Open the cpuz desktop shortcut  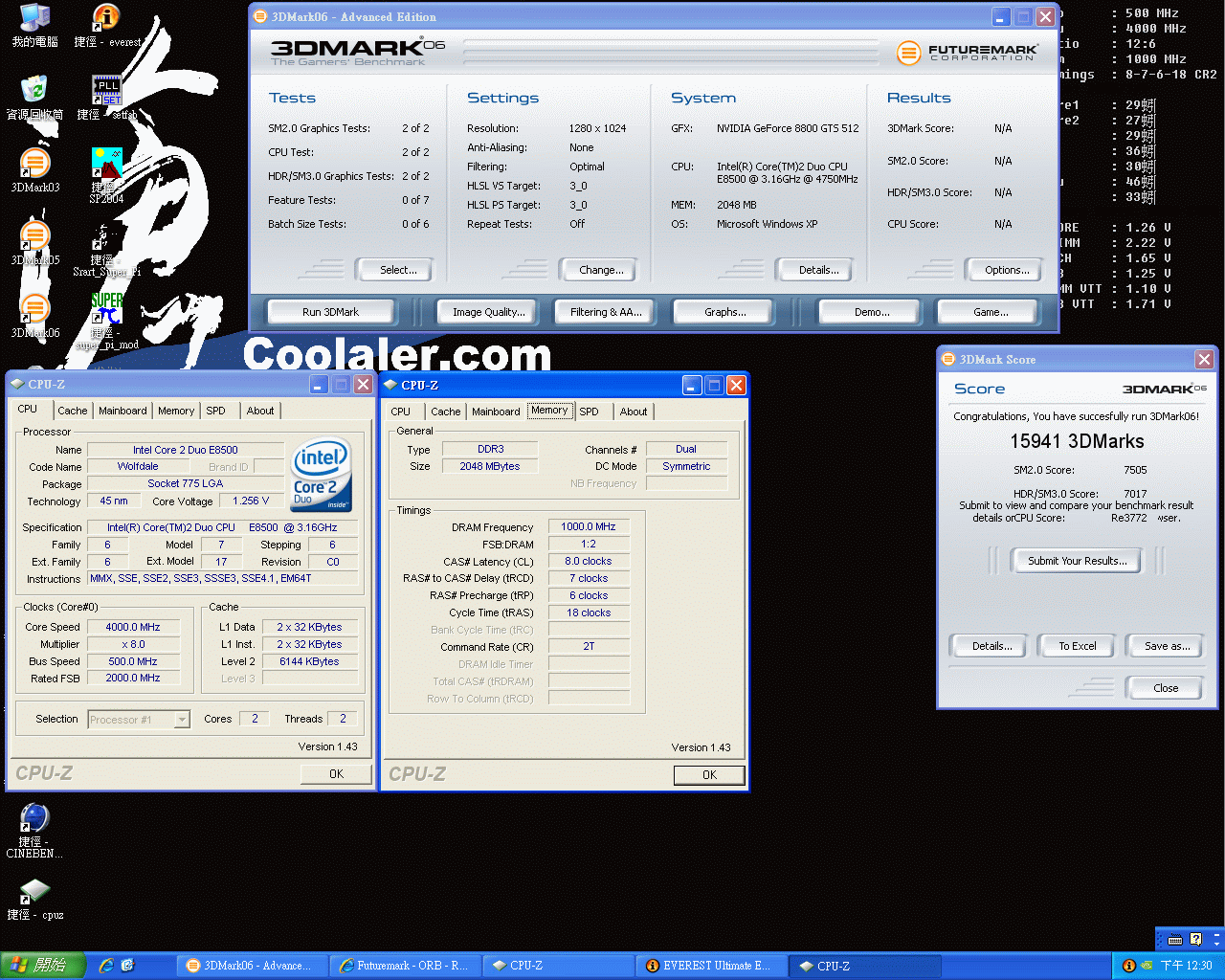tap(34, 892)
